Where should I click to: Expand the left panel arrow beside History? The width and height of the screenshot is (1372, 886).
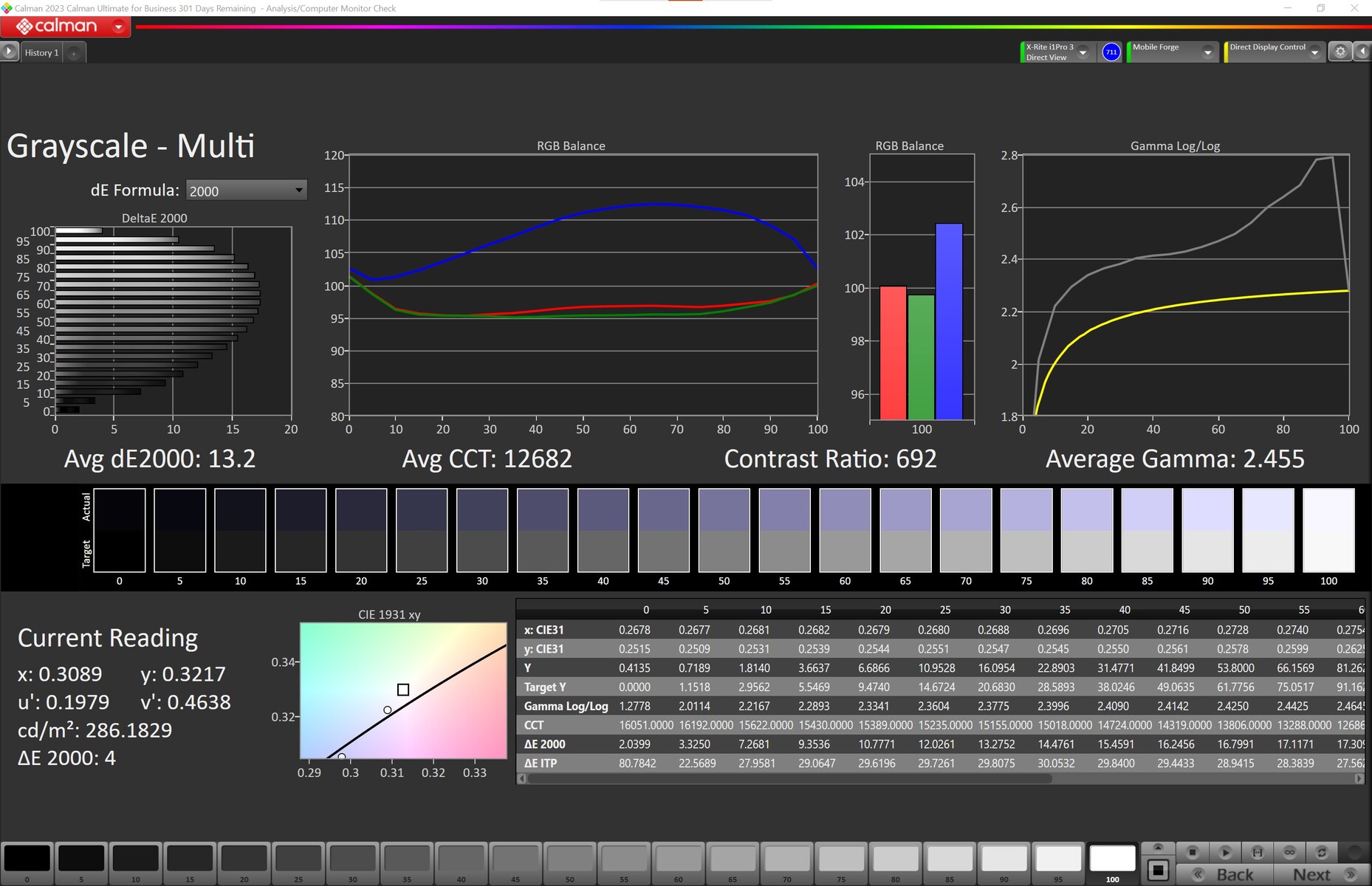[9, 52]
